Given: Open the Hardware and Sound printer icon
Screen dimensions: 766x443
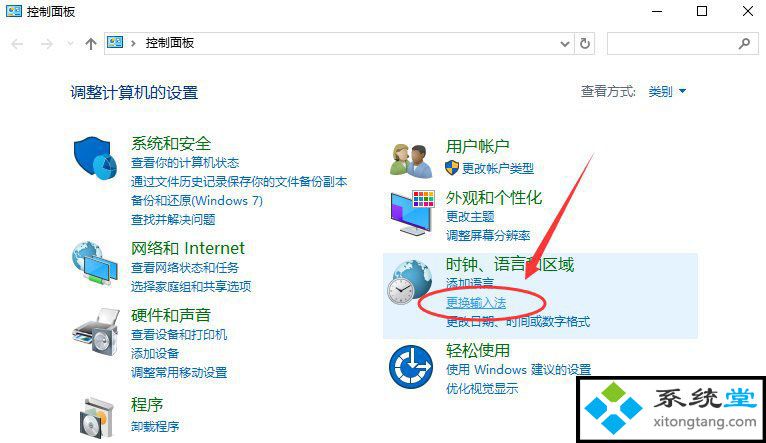Looking at the screenshot, I should 96,332.
